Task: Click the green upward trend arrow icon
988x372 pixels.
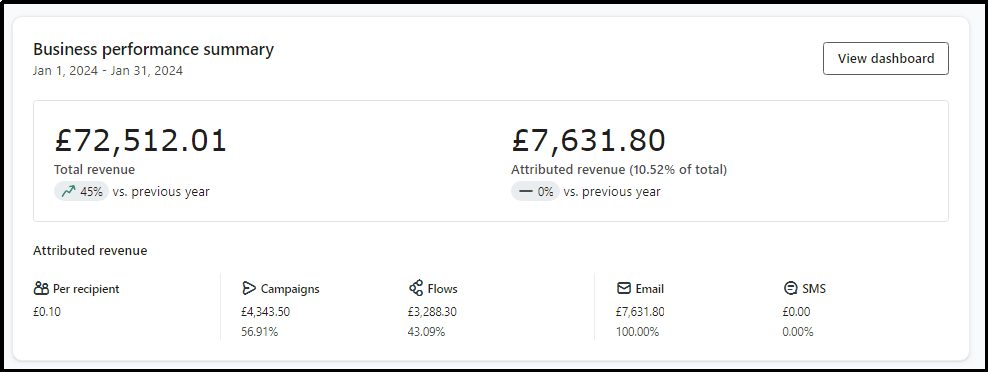Action: [x=68, y=192]
